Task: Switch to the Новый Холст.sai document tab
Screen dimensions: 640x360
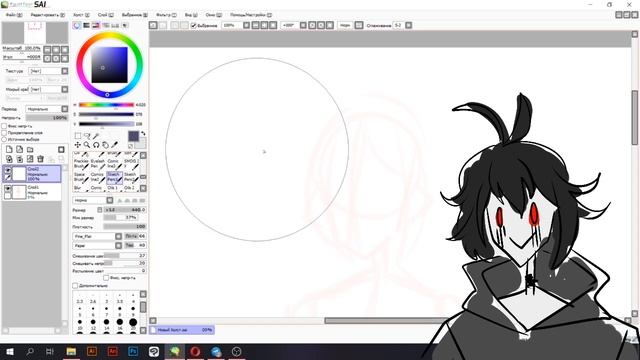Action: pyautogui.click(x=182, y=330)
